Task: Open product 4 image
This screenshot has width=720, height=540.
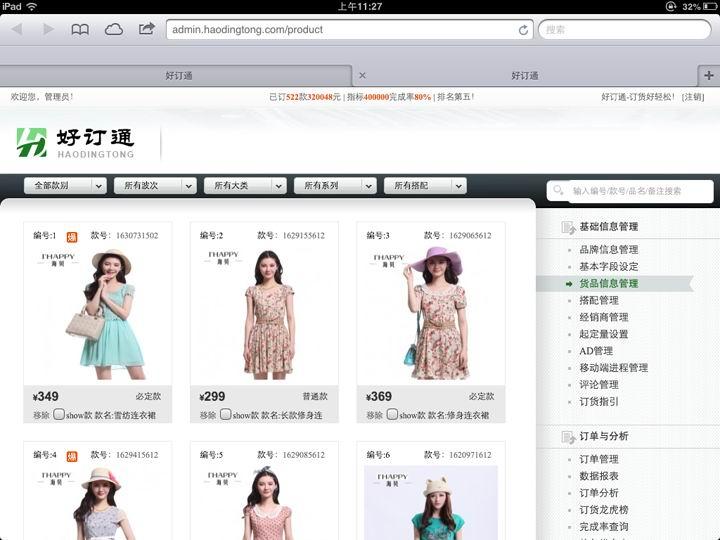Action: pos(97,503)
